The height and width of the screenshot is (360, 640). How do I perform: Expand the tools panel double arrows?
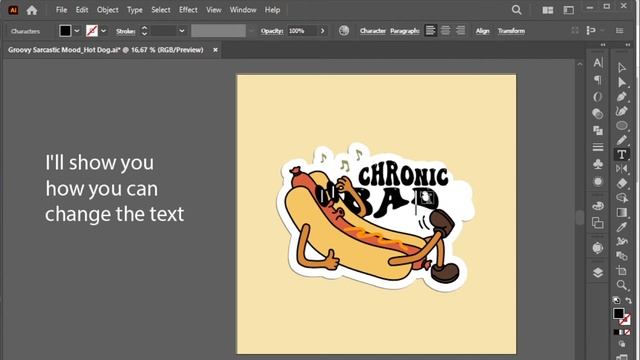pos(628,45)
